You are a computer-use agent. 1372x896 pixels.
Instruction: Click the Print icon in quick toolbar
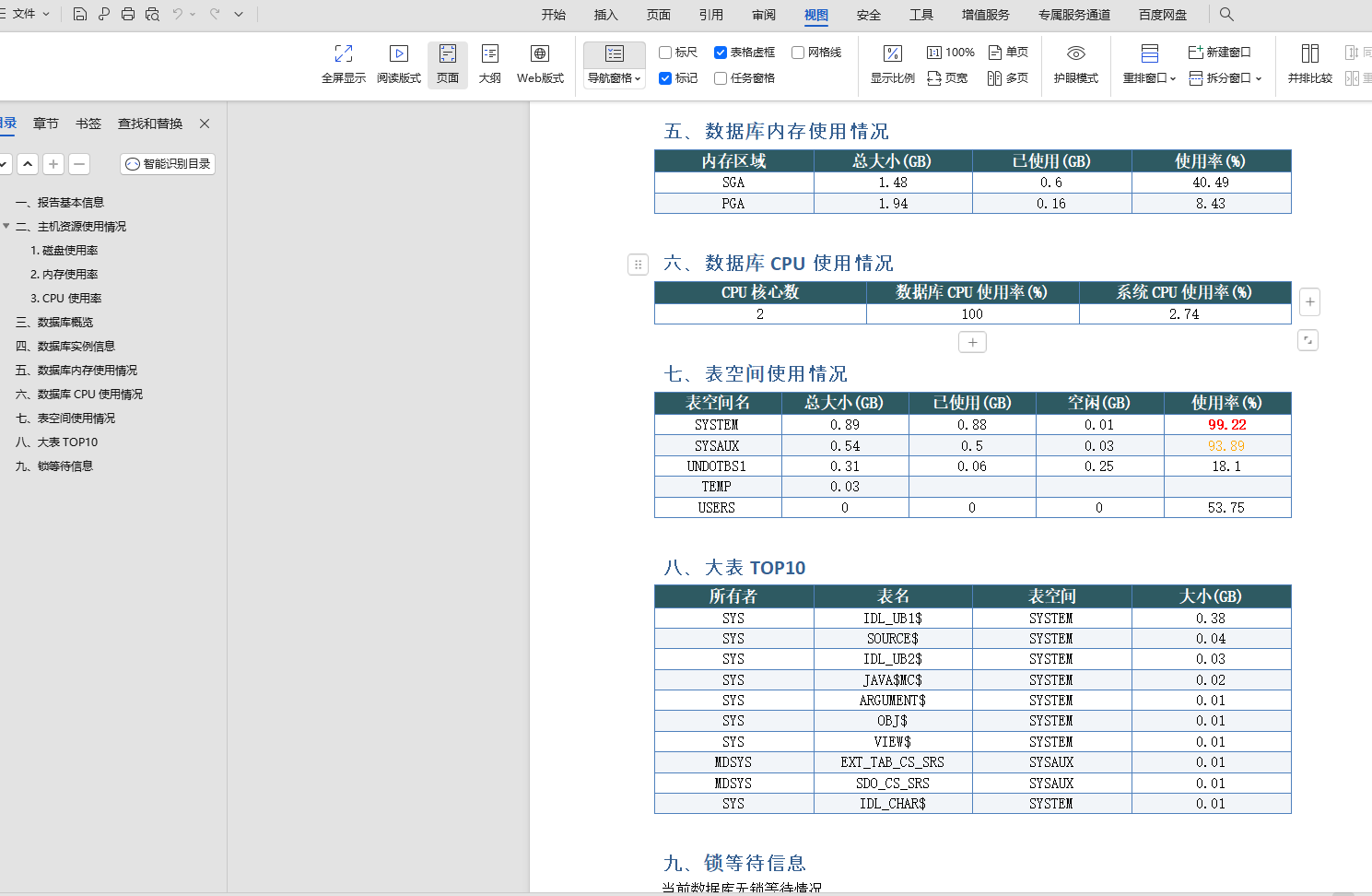(128, 14)
